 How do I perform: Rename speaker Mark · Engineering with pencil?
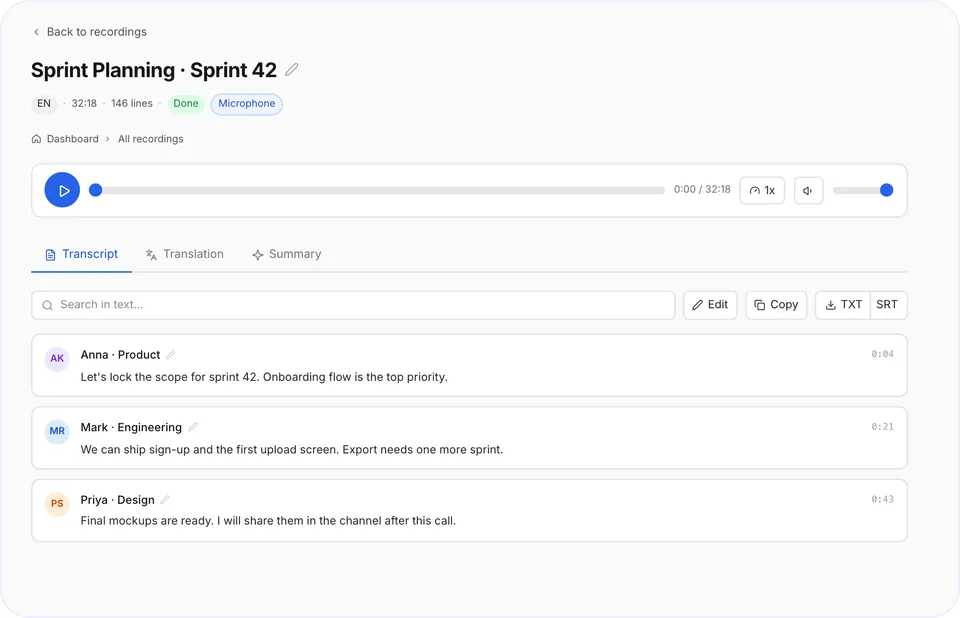(x=193, y=428)
